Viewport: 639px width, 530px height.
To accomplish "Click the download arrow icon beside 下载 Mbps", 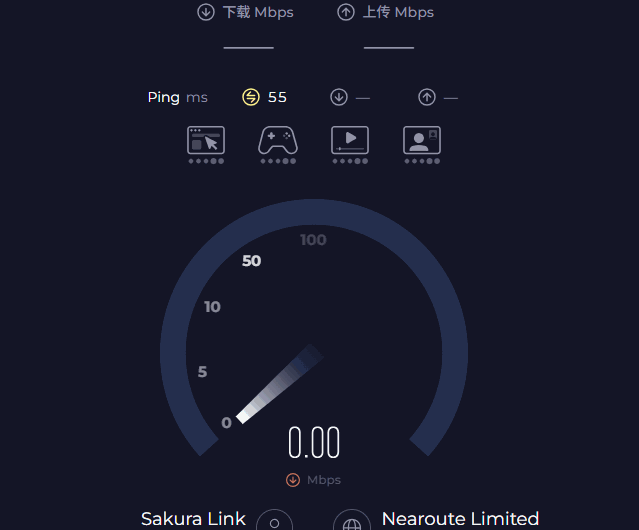I will (x=206, y=12).
